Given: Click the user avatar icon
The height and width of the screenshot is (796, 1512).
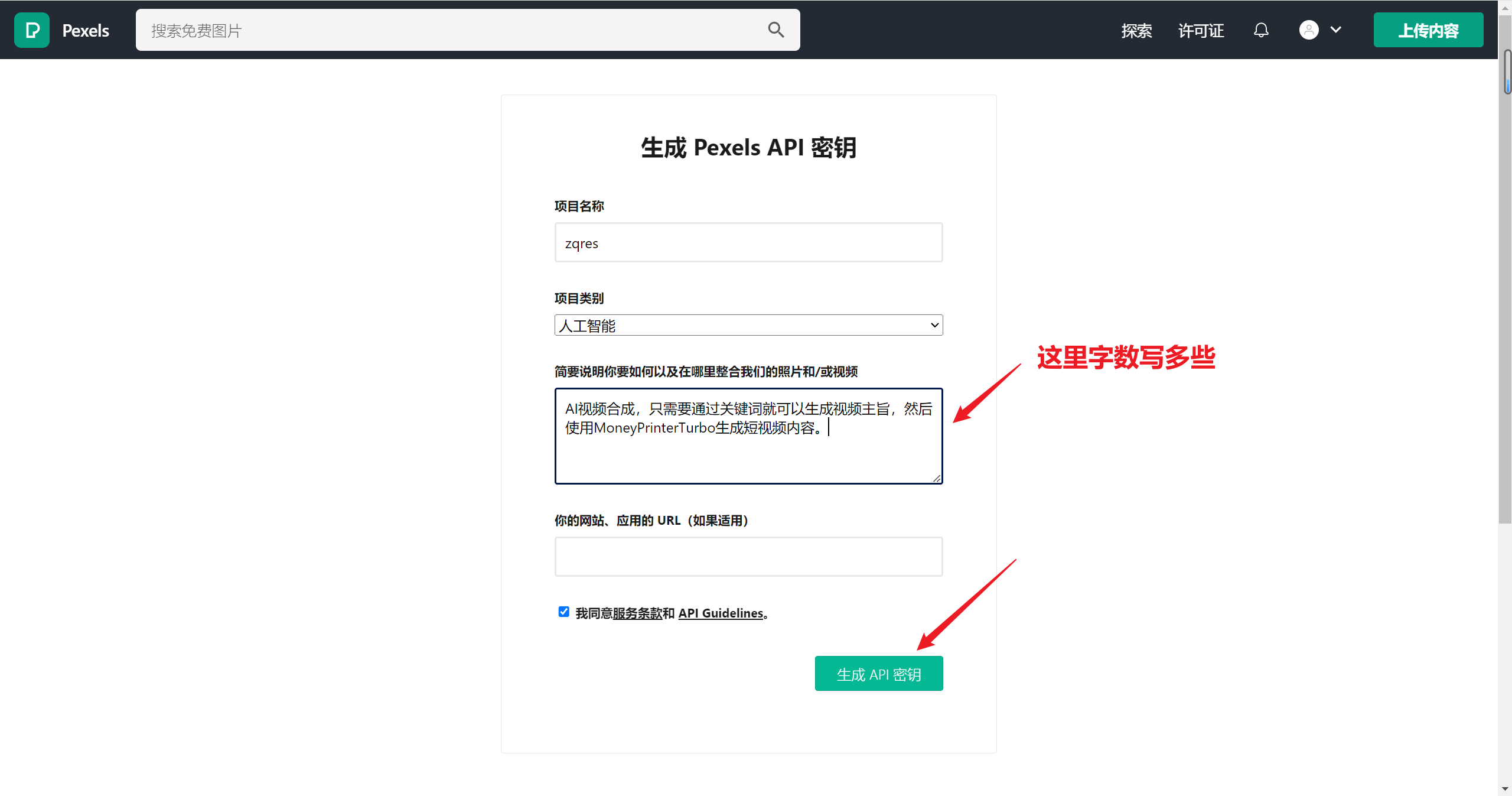Looking at the screenshot, I should [1309, 30].
